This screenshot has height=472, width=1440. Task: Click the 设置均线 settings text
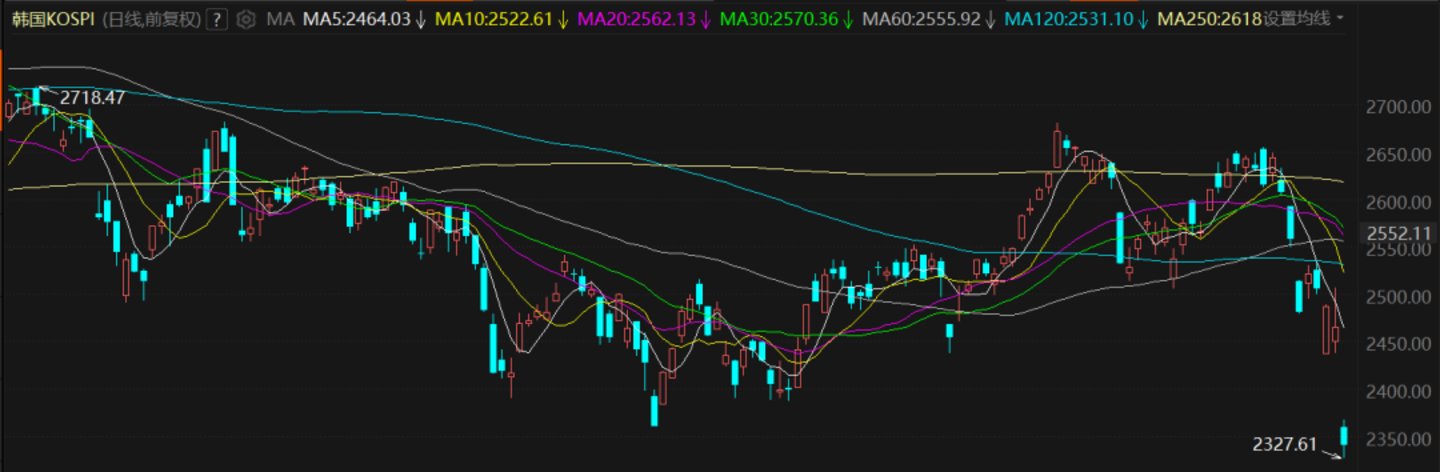(1302, 19)
